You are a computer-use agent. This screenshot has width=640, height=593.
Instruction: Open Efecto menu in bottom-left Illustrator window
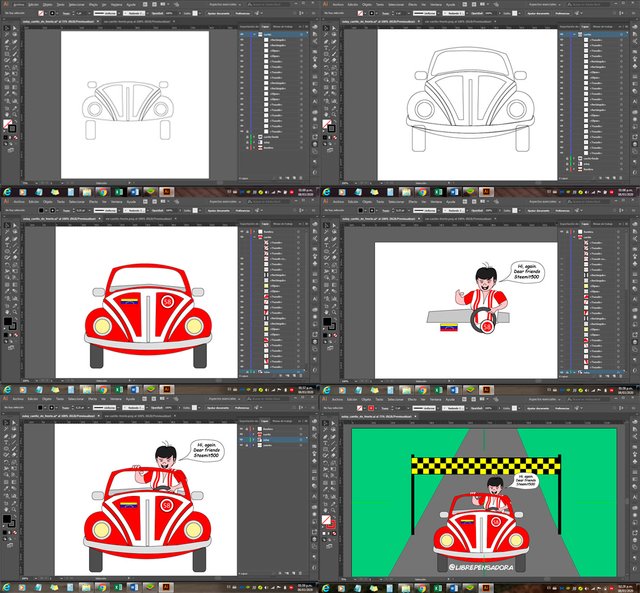tap(93, 398)
